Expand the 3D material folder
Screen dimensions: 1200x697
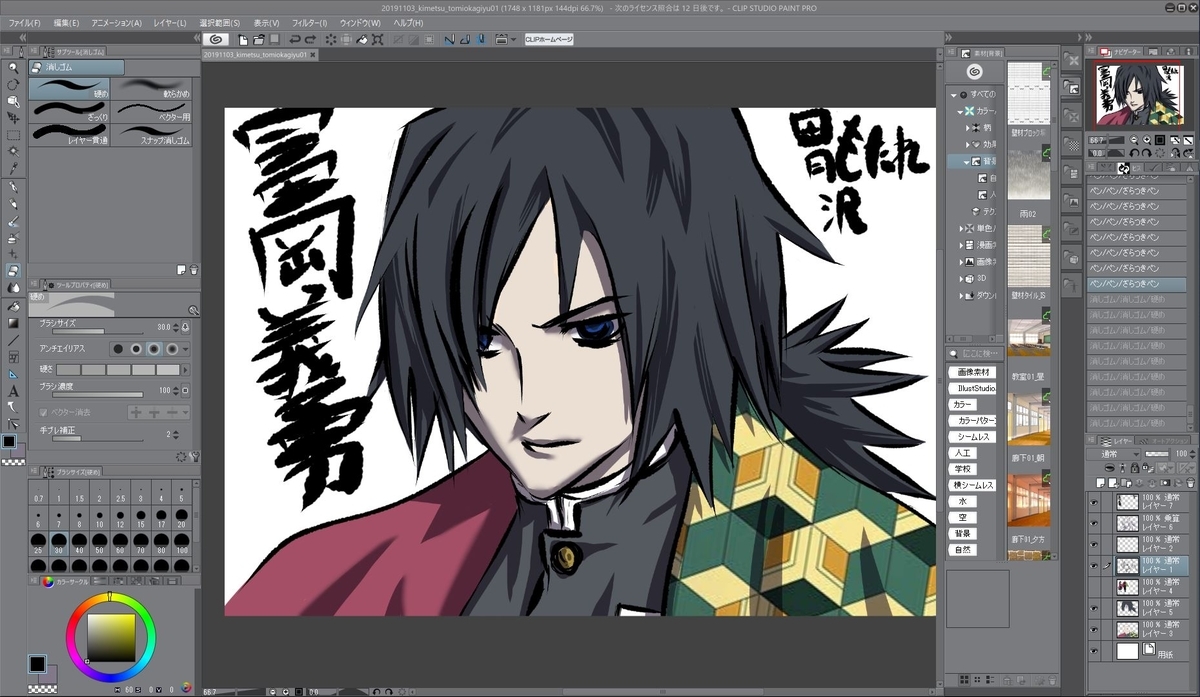click(x=960, y=279)
